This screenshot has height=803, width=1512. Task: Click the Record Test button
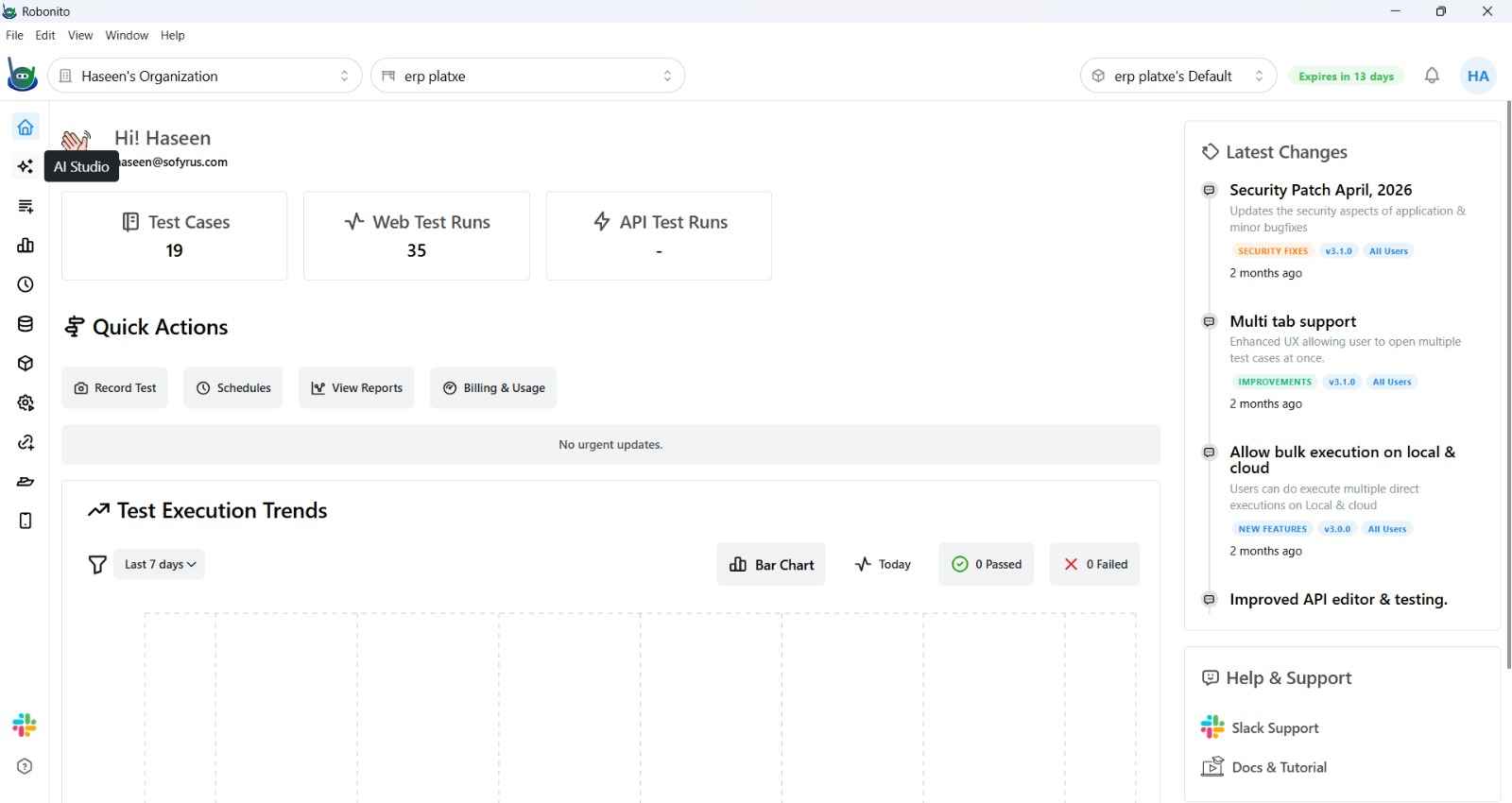click(114, 387)
